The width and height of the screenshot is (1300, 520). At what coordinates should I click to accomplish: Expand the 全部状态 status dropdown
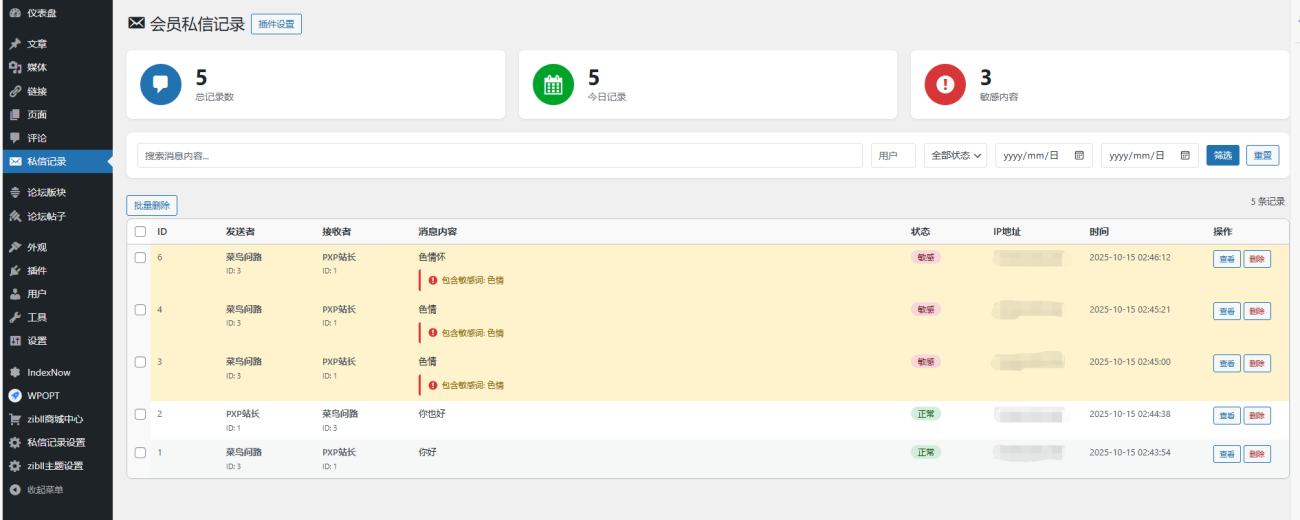tap(956, 156)
